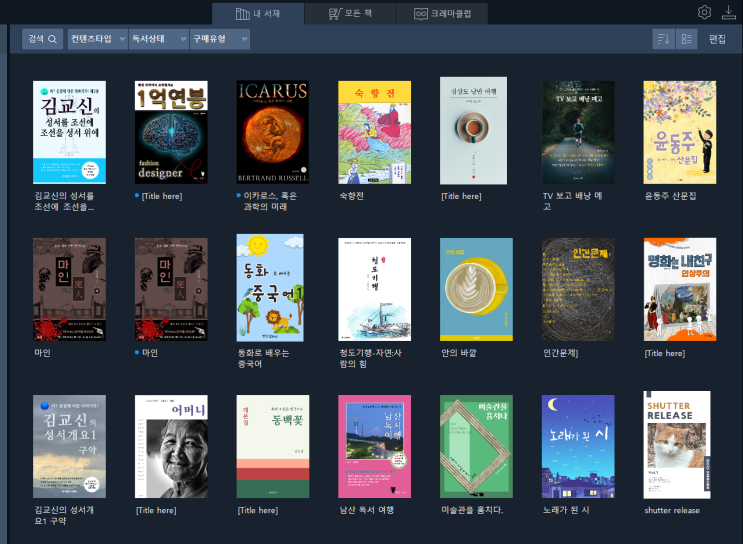
Task: Expand the 컨텐츠타입 dropdown
Action: point(98,39)
